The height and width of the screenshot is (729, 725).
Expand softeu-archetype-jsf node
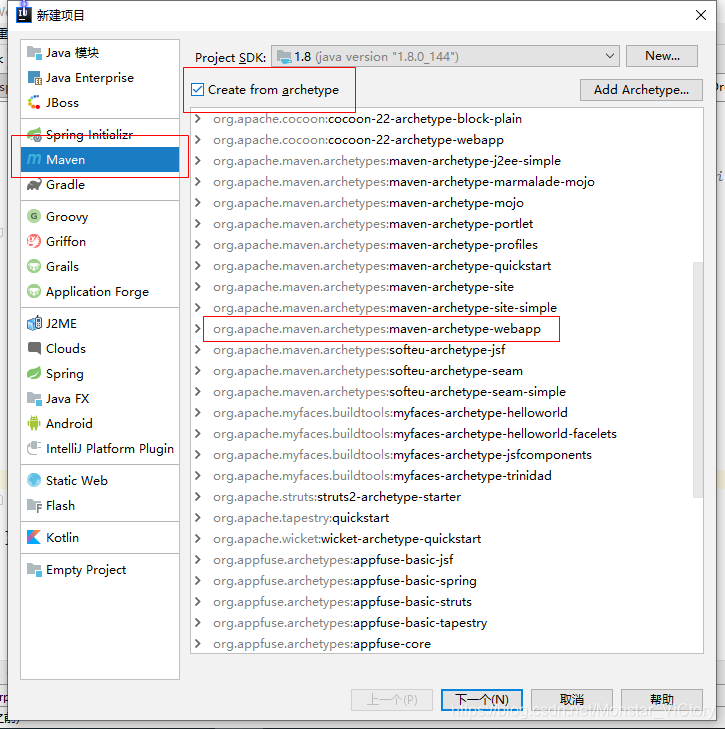click(198, 350)
